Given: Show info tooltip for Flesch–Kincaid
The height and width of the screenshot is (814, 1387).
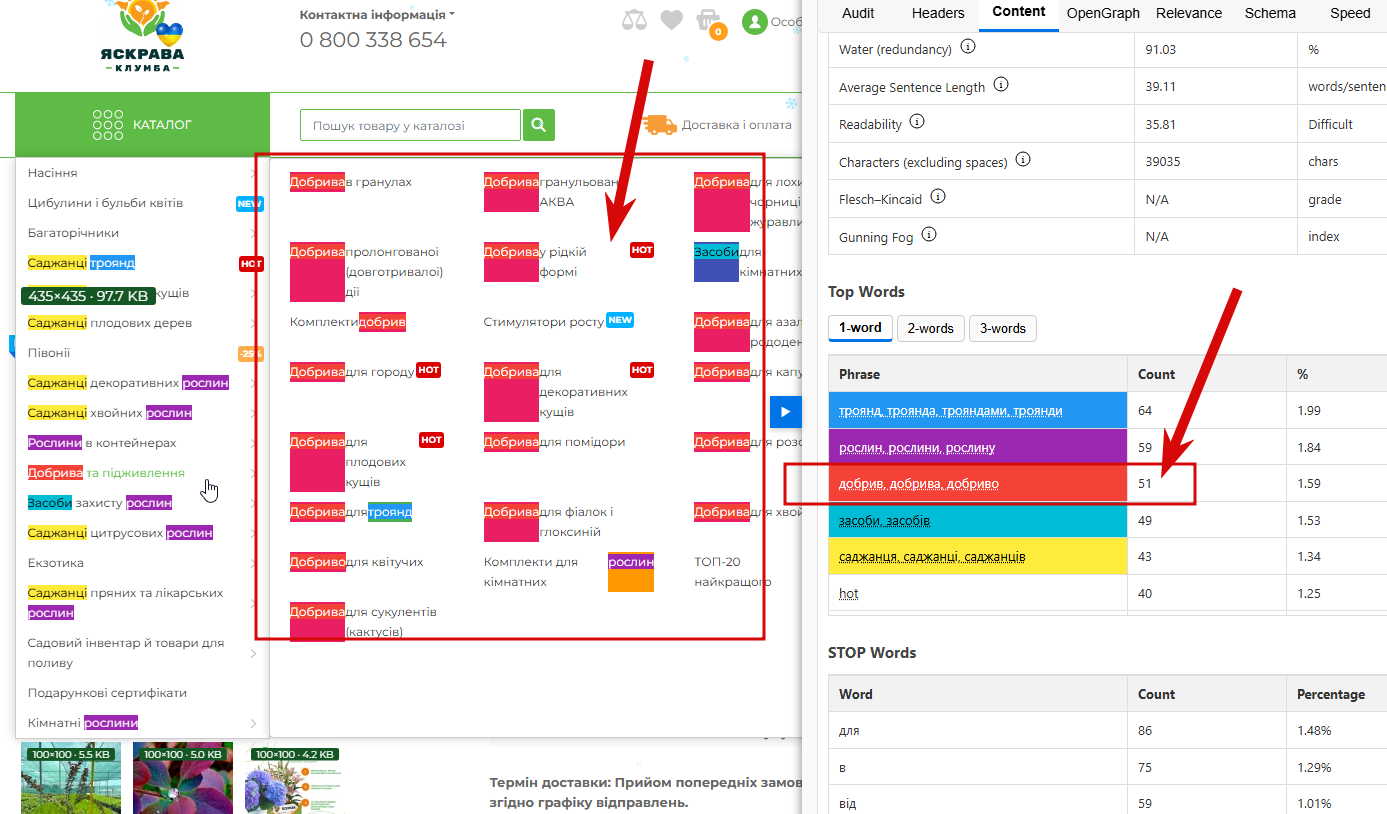Looking at the screenshot, I should pyautogui.click(x=937, y=197).
